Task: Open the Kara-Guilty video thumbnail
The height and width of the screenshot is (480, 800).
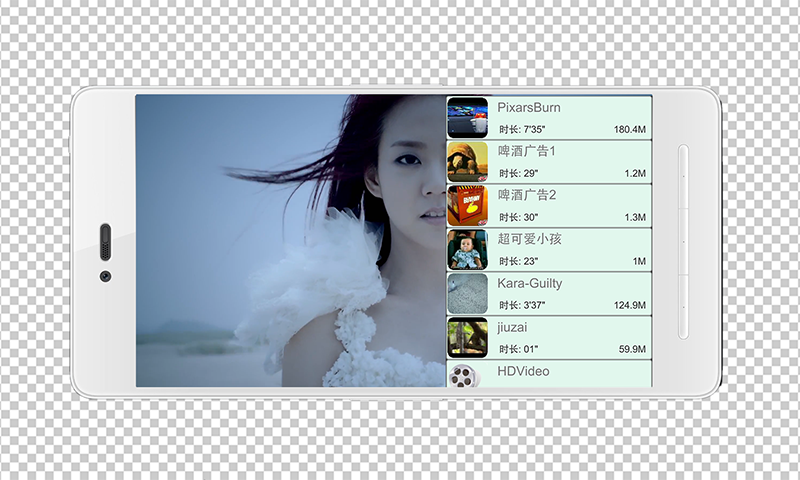Action: (x=467, y=294)
